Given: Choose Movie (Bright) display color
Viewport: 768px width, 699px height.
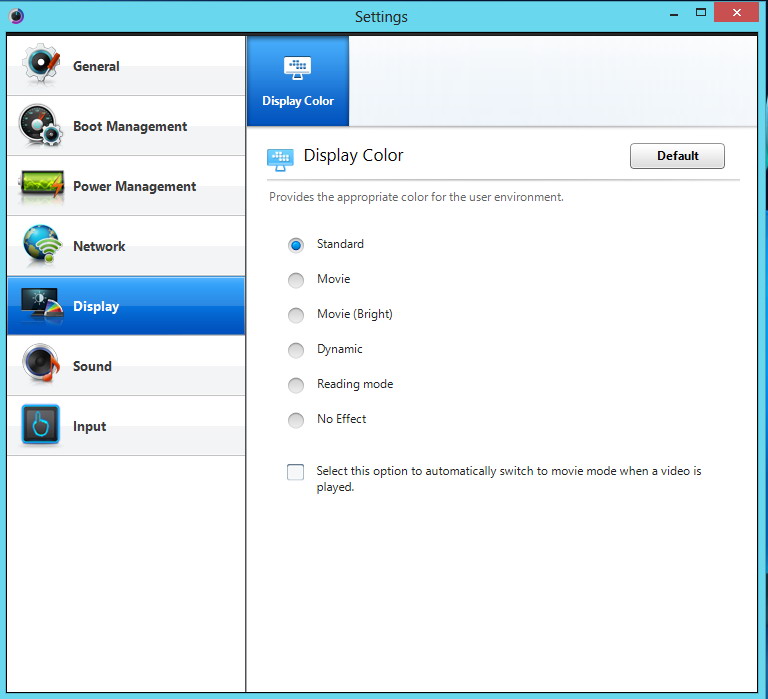Looking at the screenshot, I should [296, 315].
